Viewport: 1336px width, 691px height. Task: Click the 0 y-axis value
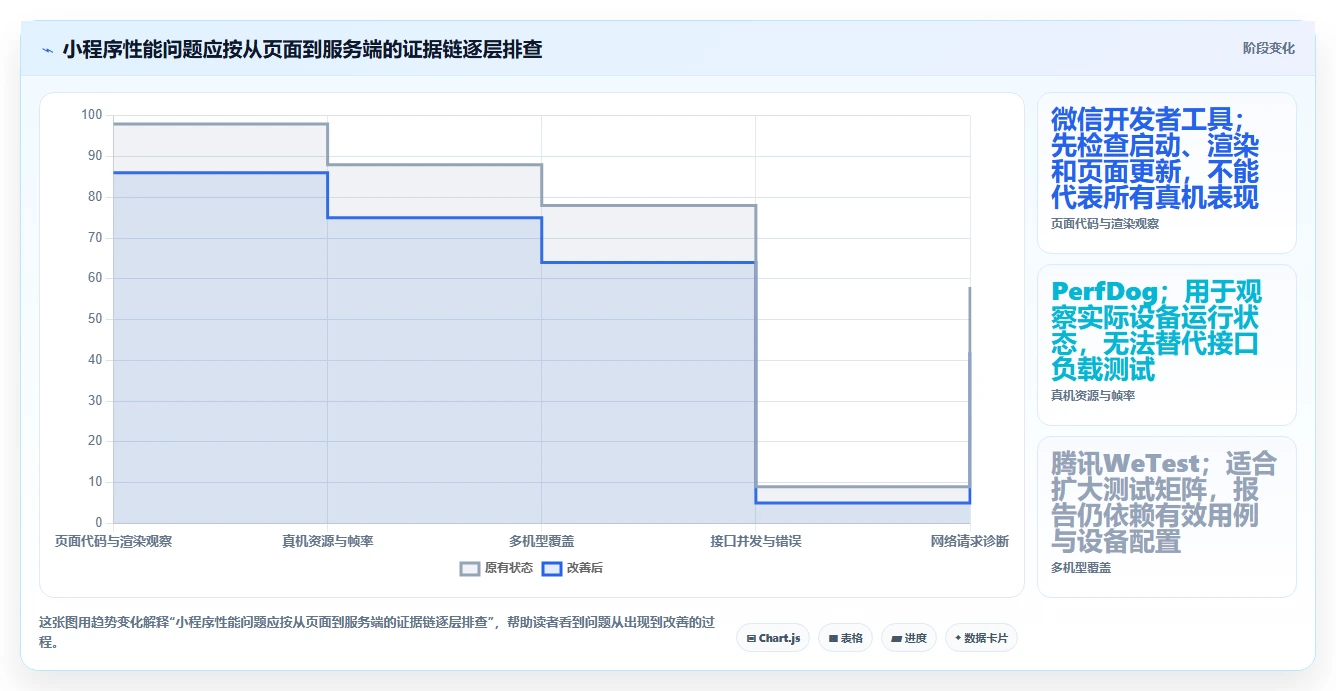(x=99, y=523)
